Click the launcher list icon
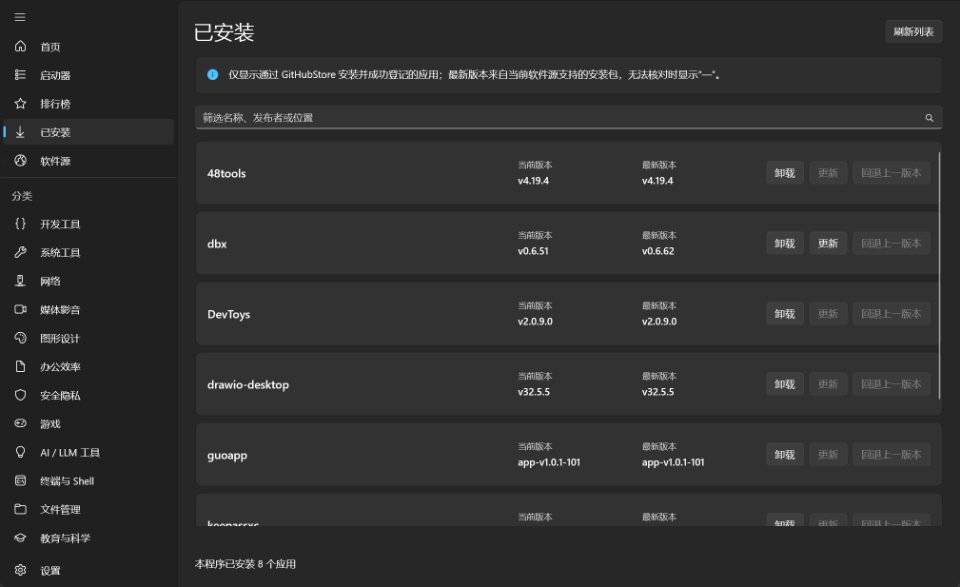960x587 pixels. pyautogui.click(x=20, y=75)
